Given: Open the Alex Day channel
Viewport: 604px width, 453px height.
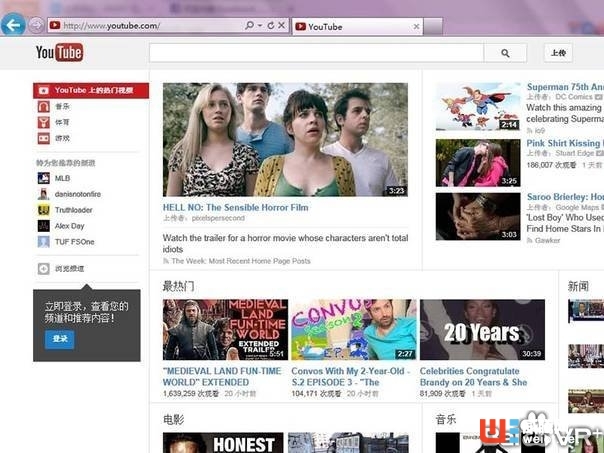Looking at the screenshot, I should point(69,226).
